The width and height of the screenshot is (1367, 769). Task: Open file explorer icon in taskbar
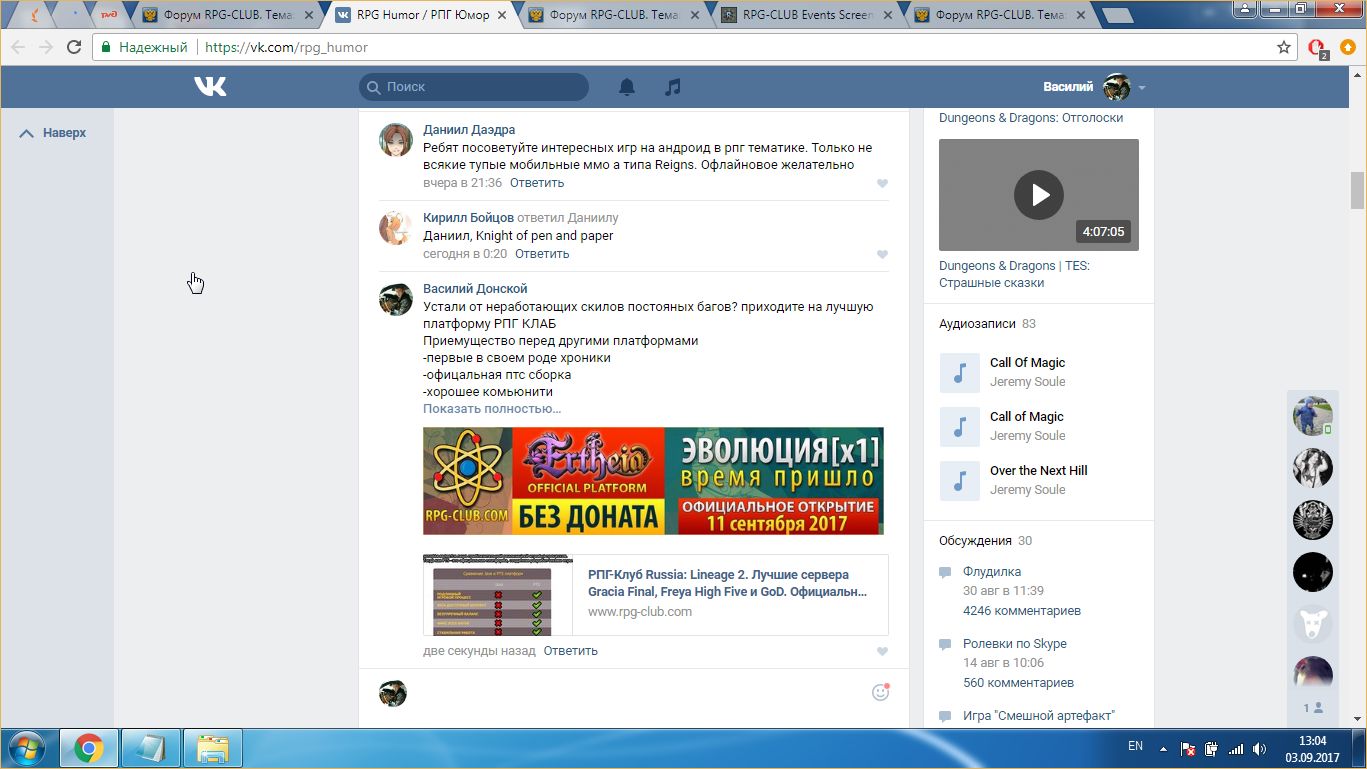tap(213, 747)
